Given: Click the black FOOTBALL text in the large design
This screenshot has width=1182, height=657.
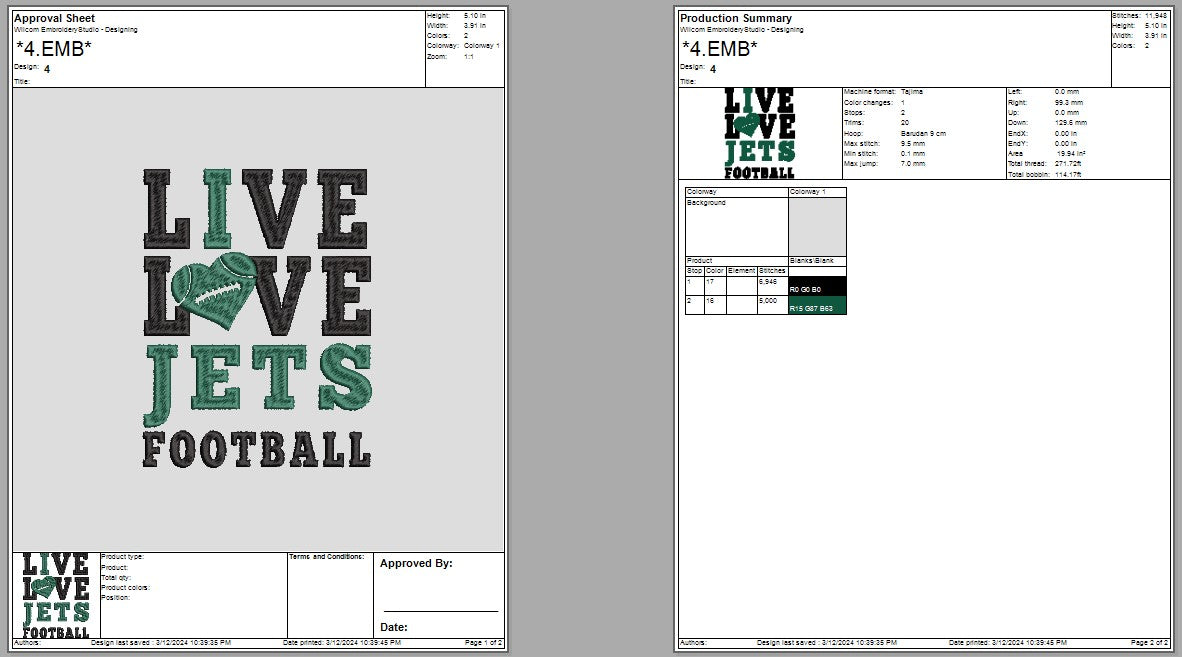Looking at the screenshot, I should pyautogui.click(x=256, y=450).
